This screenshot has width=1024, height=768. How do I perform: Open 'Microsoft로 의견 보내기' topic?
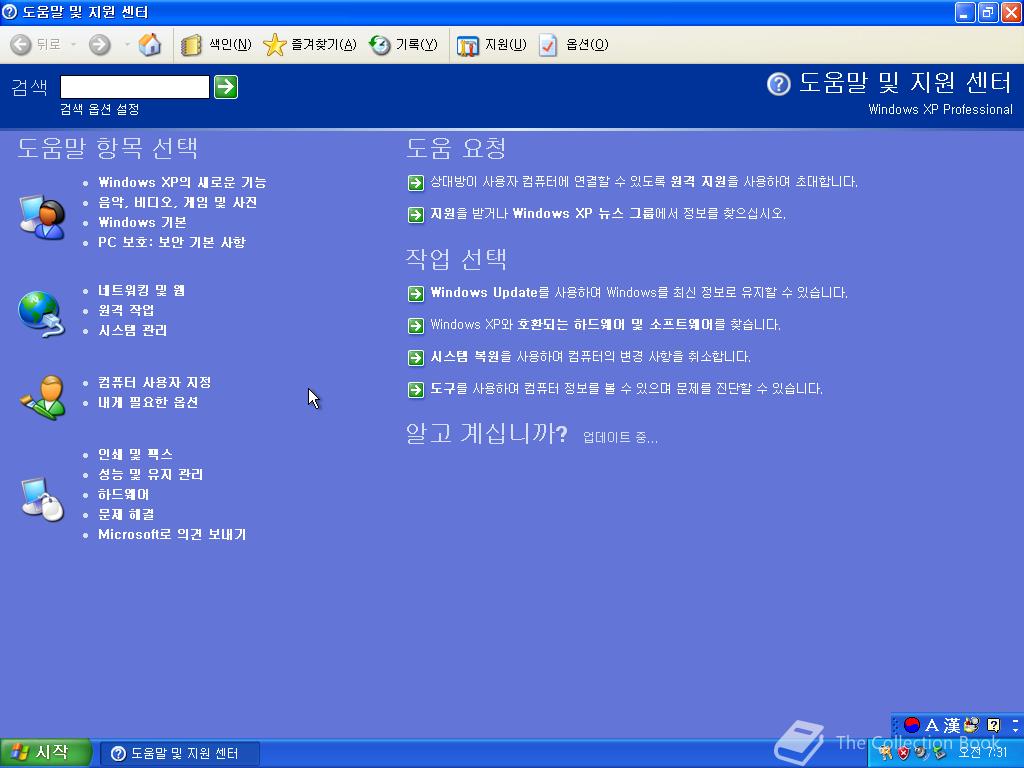coord(172,534)
